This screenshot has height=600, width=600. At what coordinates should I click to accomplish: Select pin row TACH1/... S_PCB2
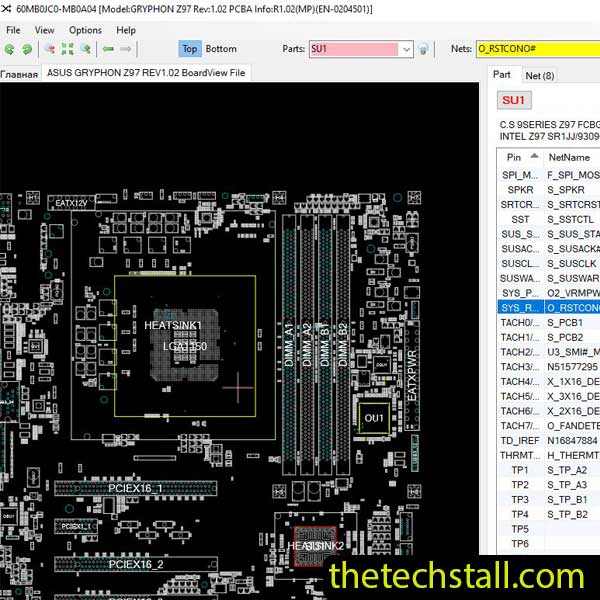549,338
